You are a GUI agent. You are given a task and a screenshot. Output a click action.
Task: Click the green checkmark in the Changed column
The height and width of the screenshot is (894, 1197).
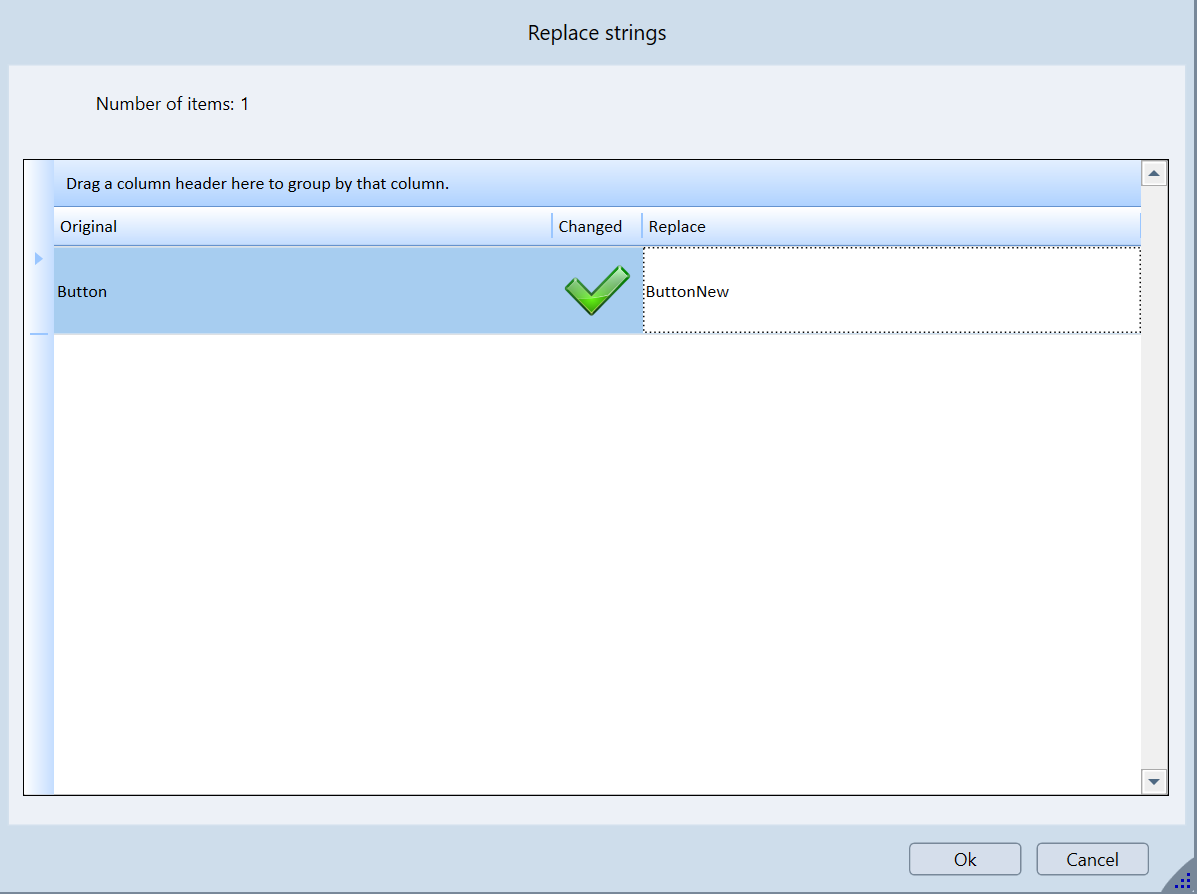click(596, 291)
